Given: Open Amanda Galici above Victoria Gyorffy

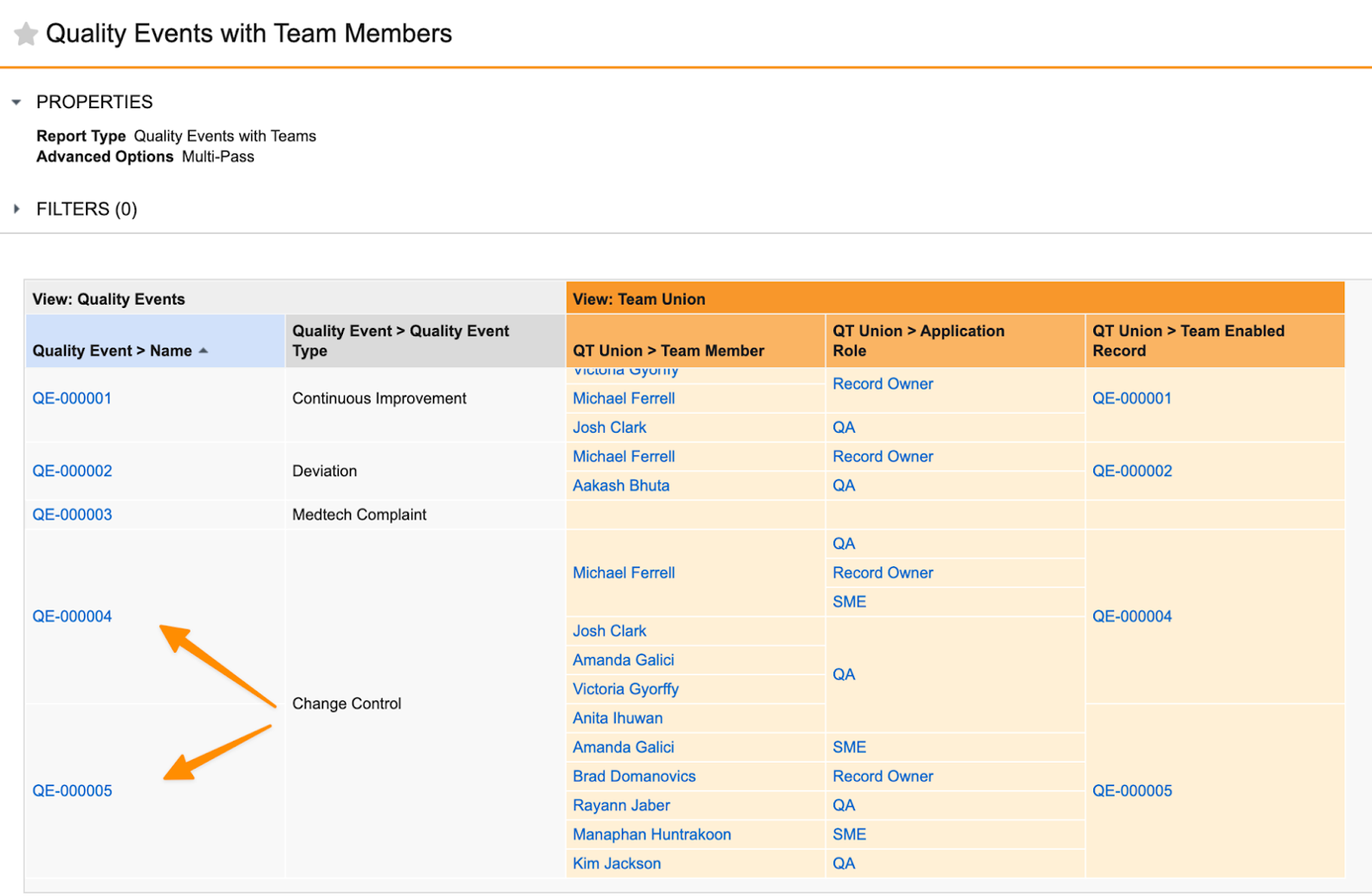Looking at the screenshot, I should [624, 660].
